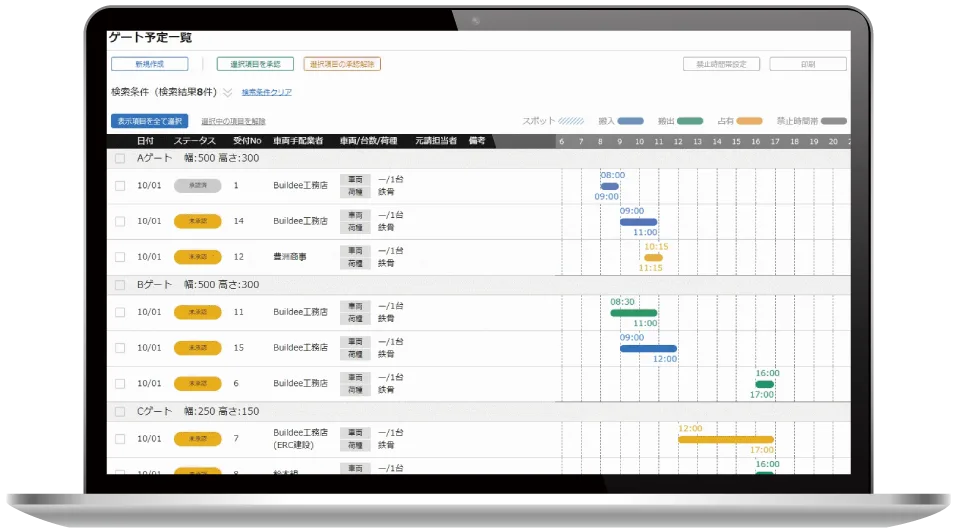
Task: Click the 車両手配業者 column header
Action: (298, 141)
